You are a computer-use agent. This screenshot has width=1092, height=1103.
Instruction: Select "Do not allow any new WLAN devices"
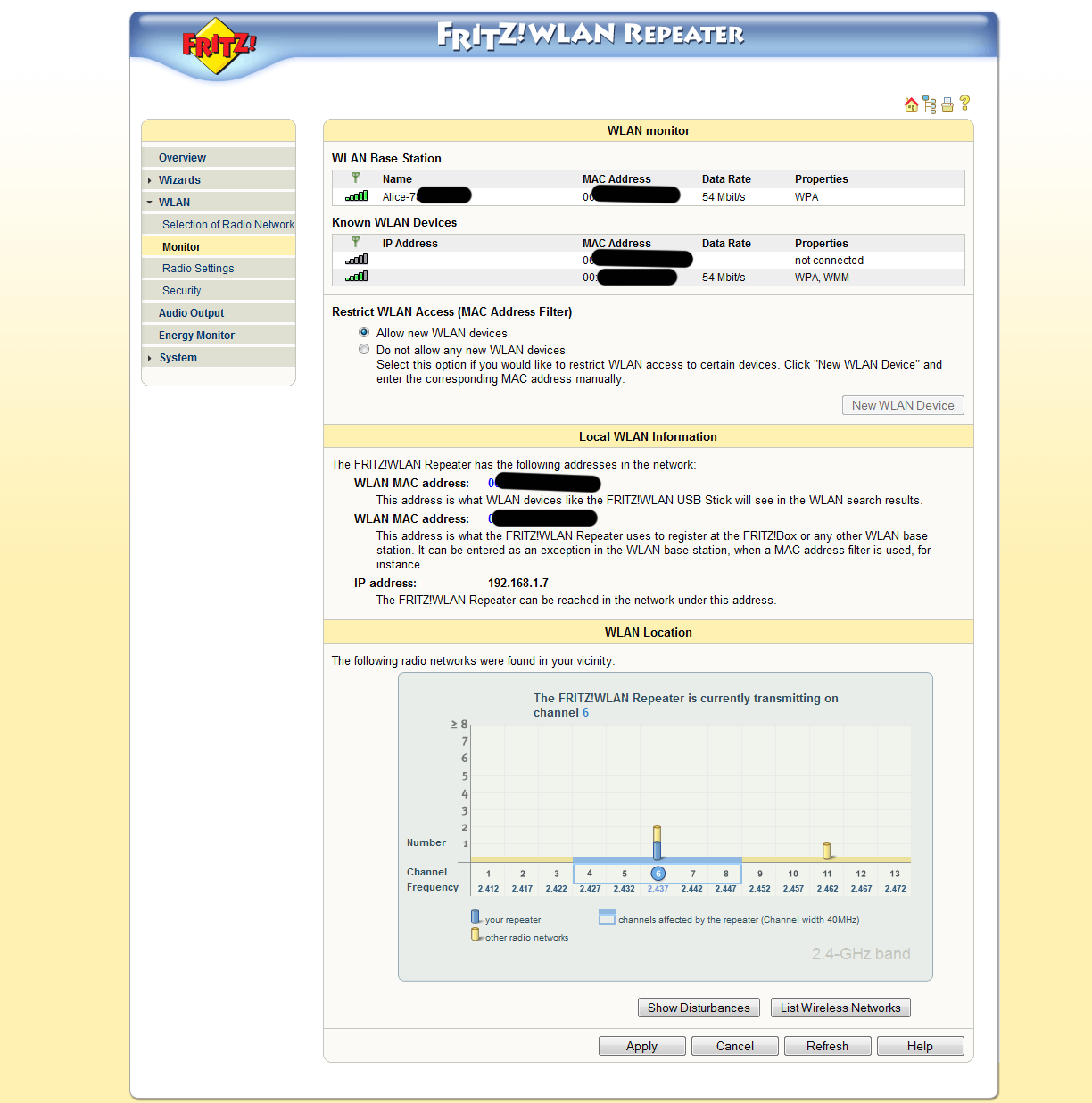[x=364, y=350]
